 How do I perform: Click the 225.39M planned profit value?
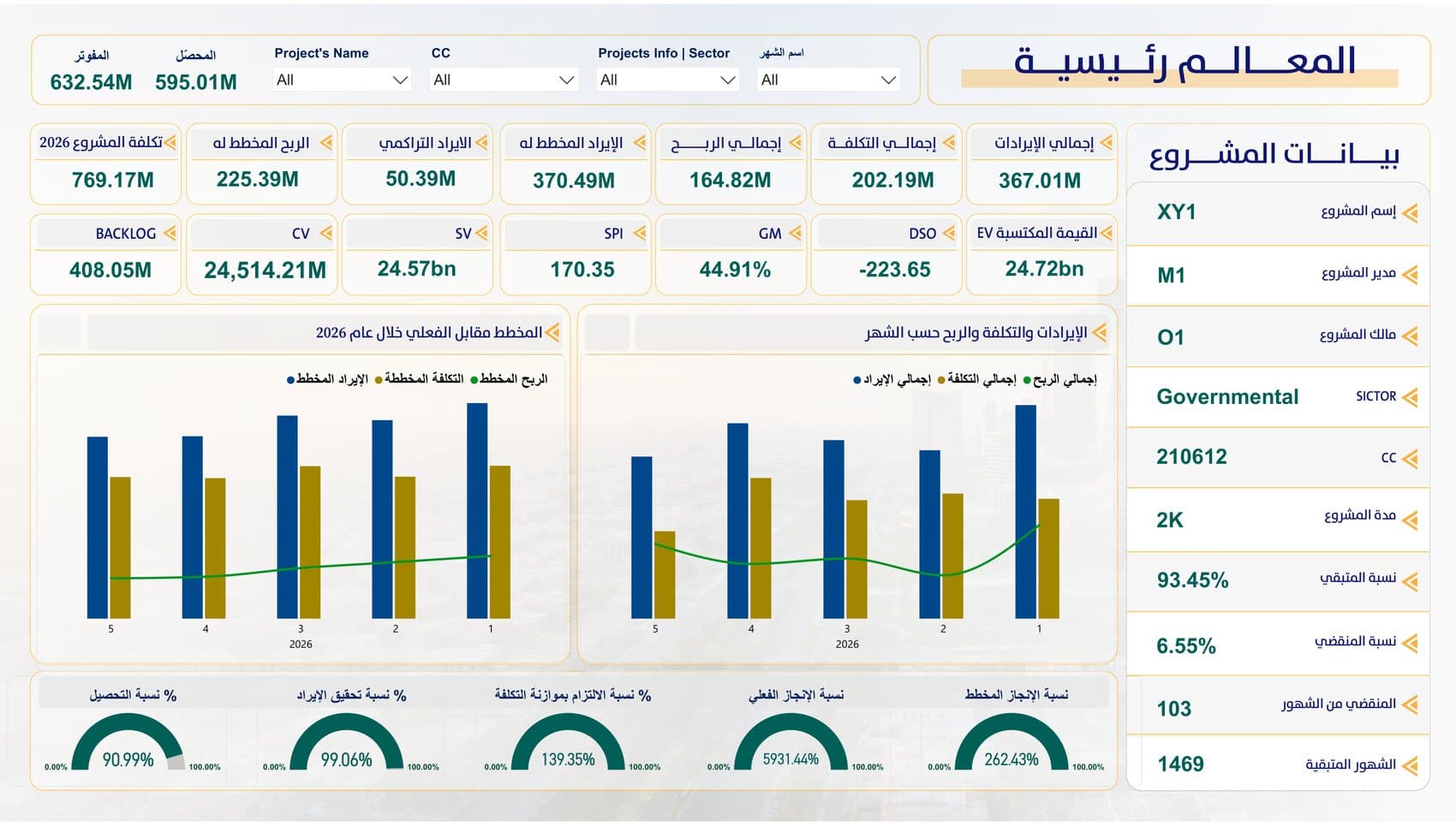click(x=258, y=179)
